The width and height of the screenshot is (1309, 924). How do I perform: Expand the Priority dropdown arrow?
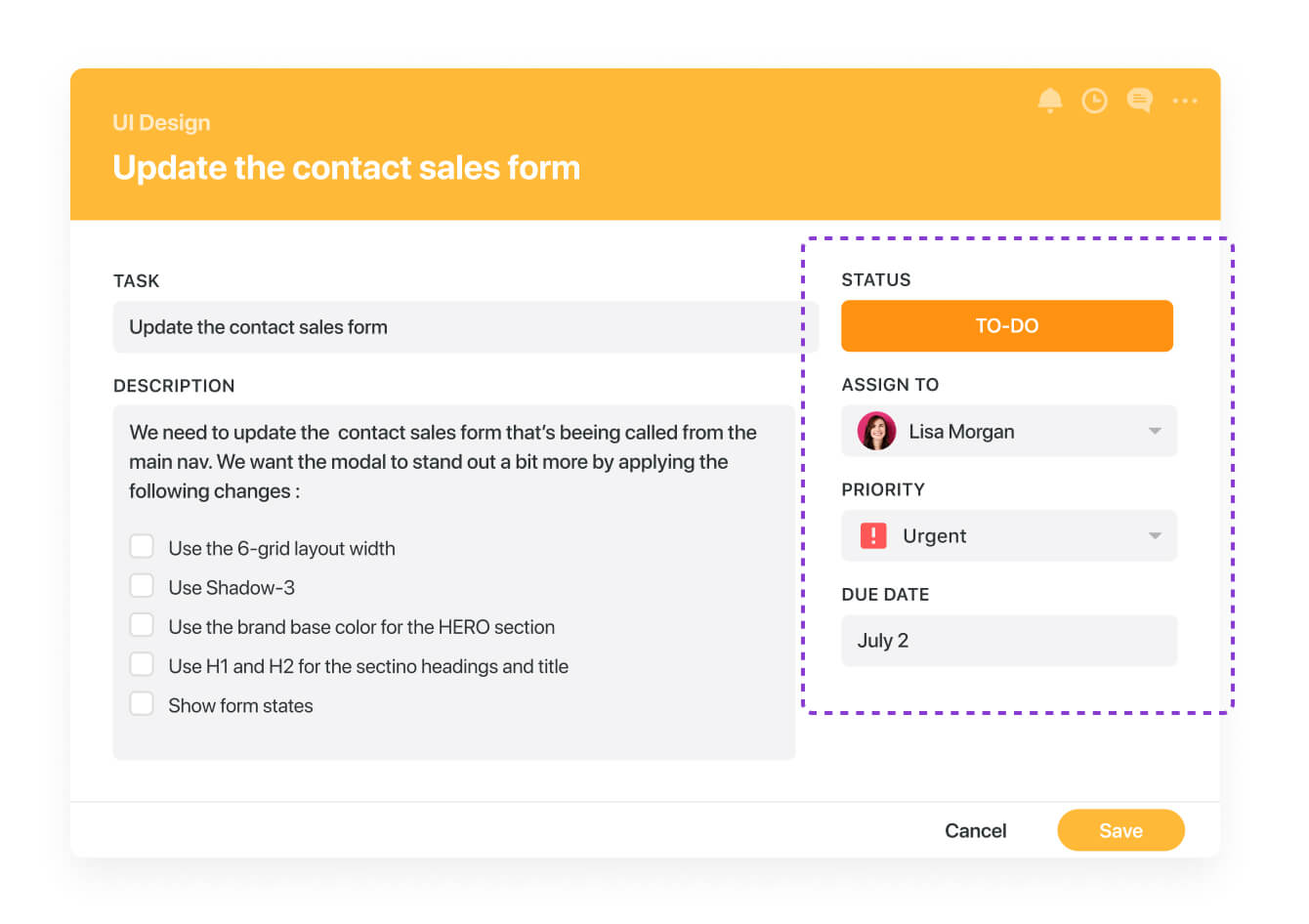(x=1155, y=535)
